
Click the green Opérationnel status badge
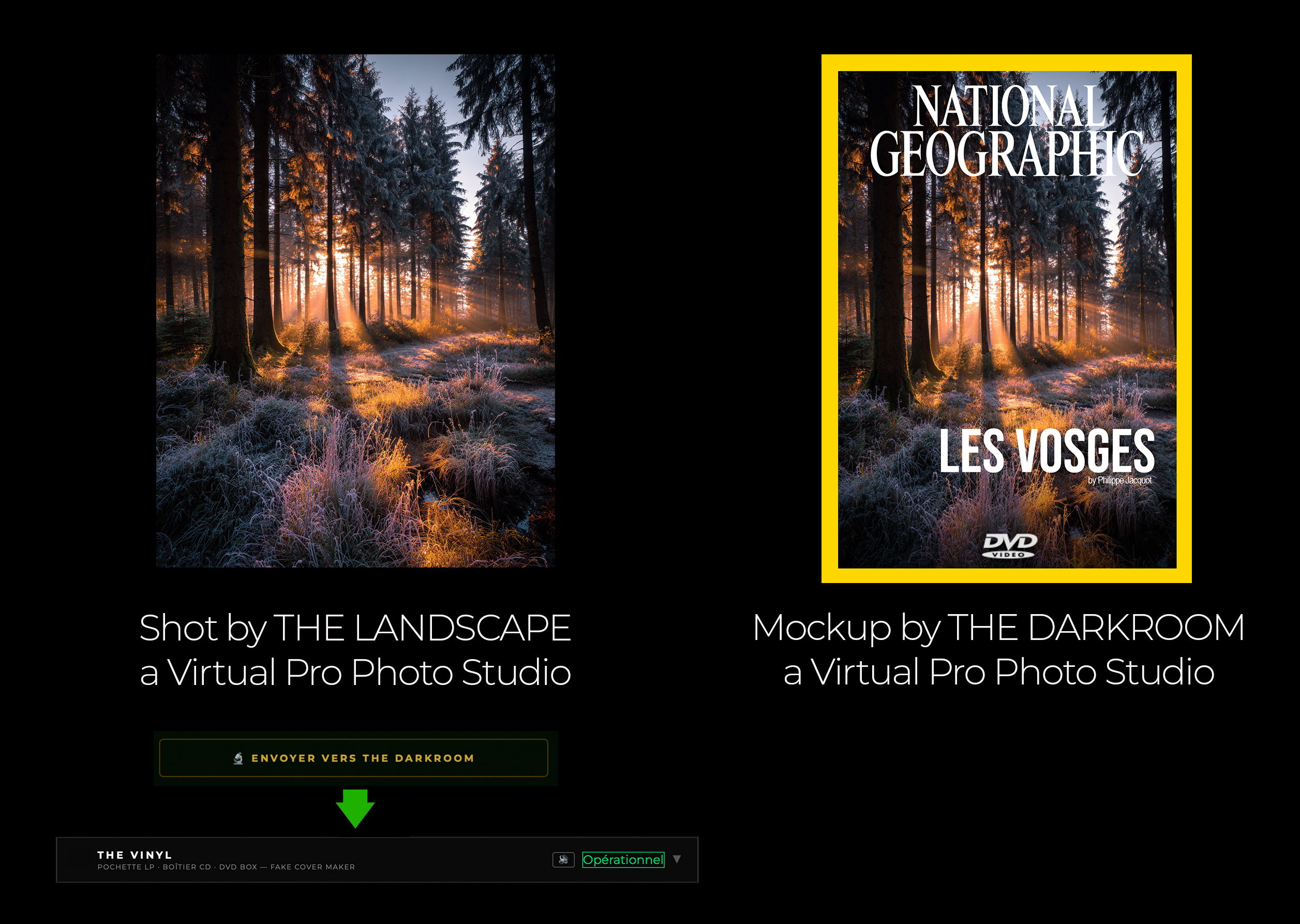[623, 859]
